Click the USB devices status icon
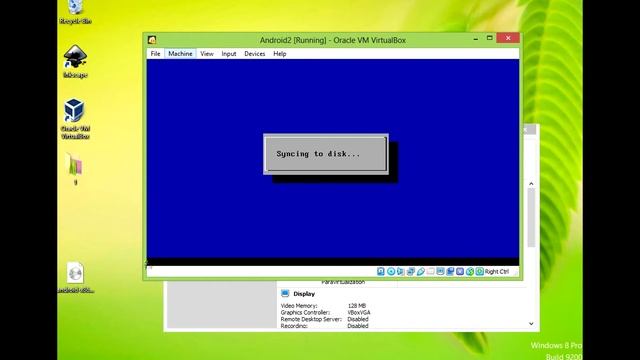Image resolution: width=640 pixels, height=360 pixels. [x=421, y=271]
